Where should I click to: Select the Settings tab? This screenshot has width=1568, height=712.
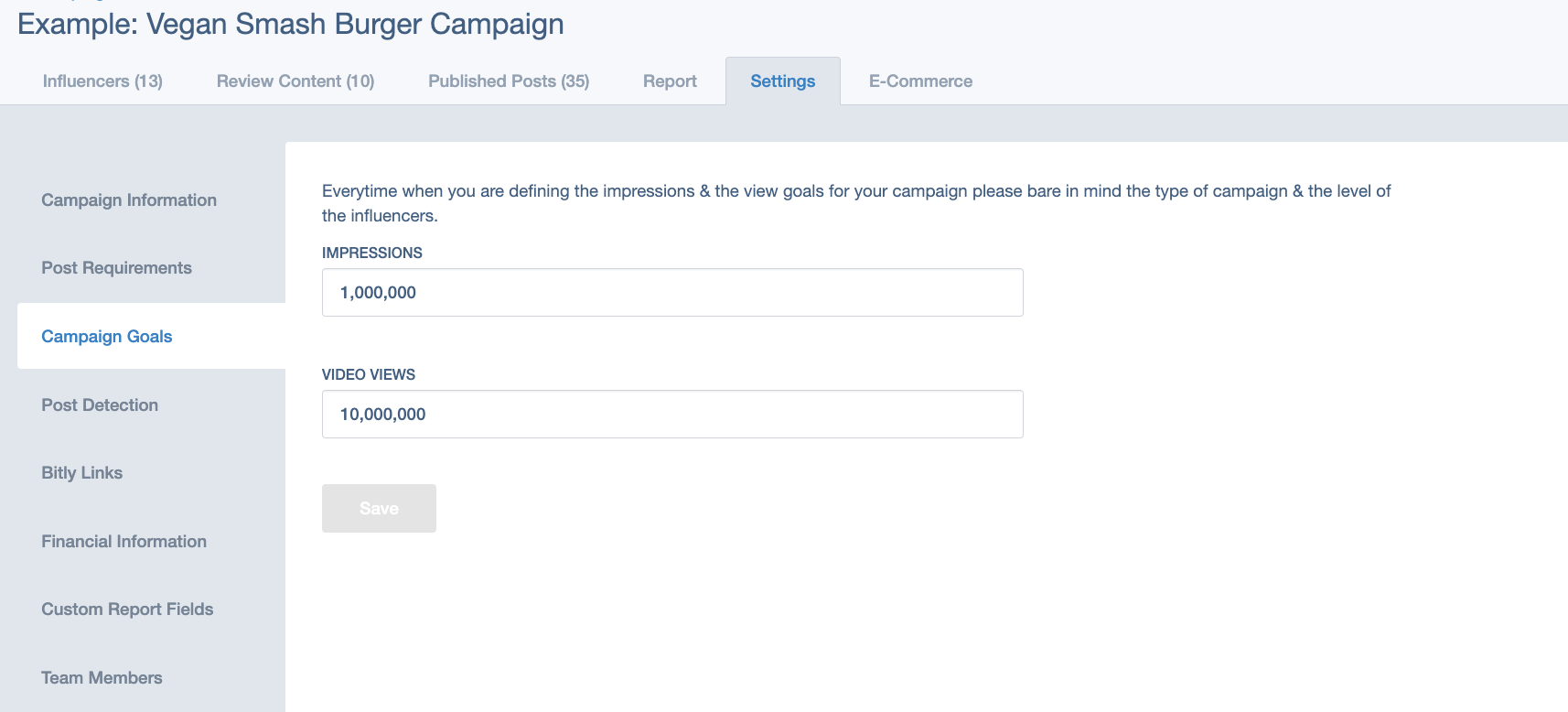[782, 81]
